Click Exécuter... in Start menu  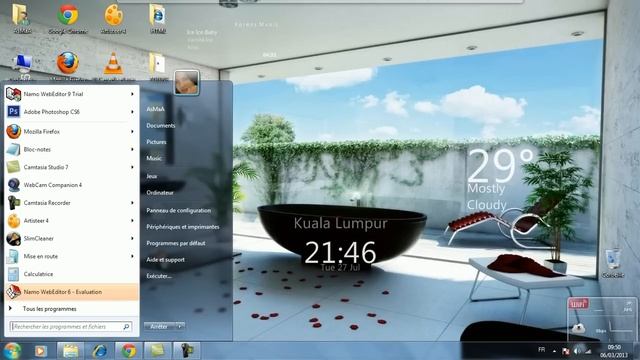click(x=159, y=276)
